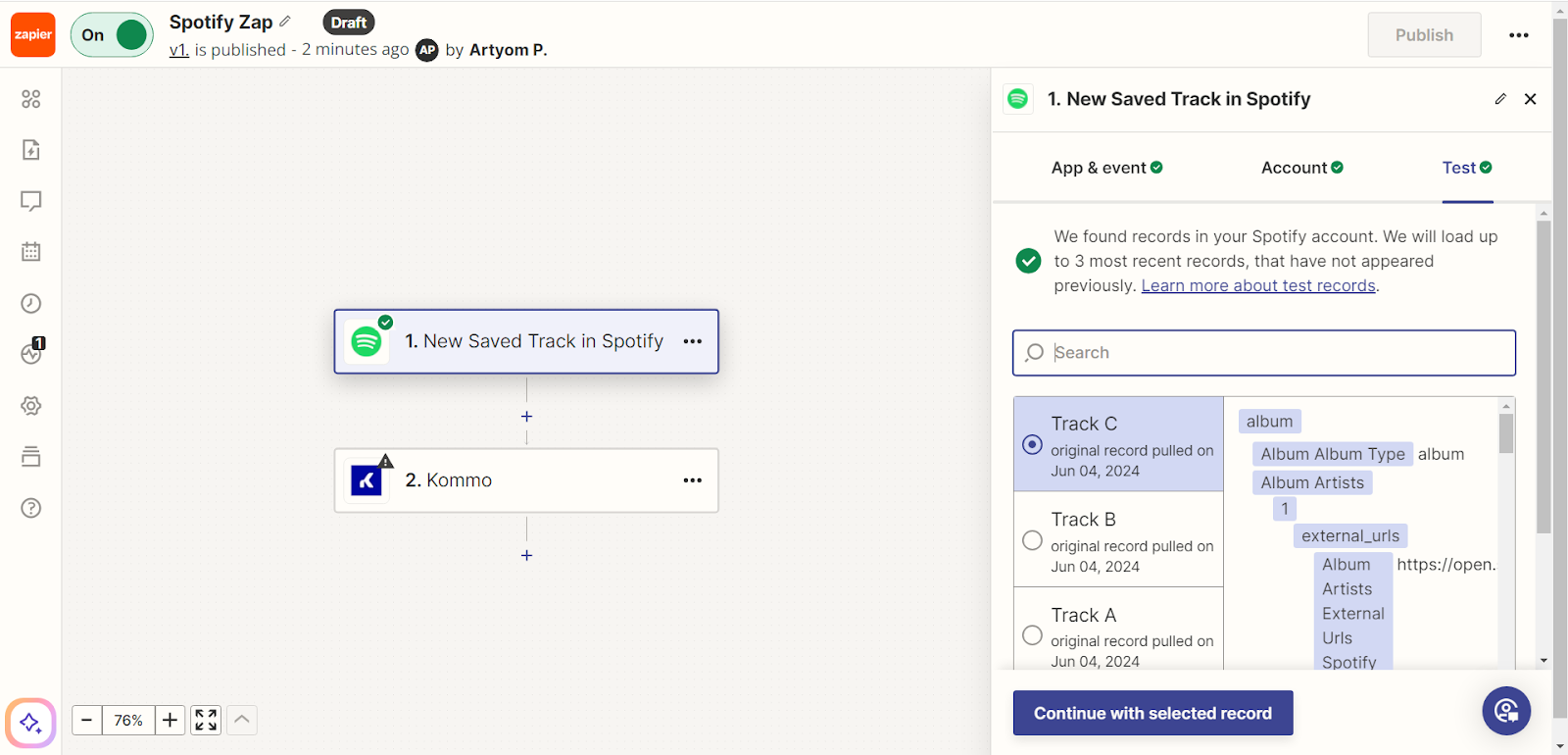Edit the Spotify Zap name pencil

click(285, 22)
